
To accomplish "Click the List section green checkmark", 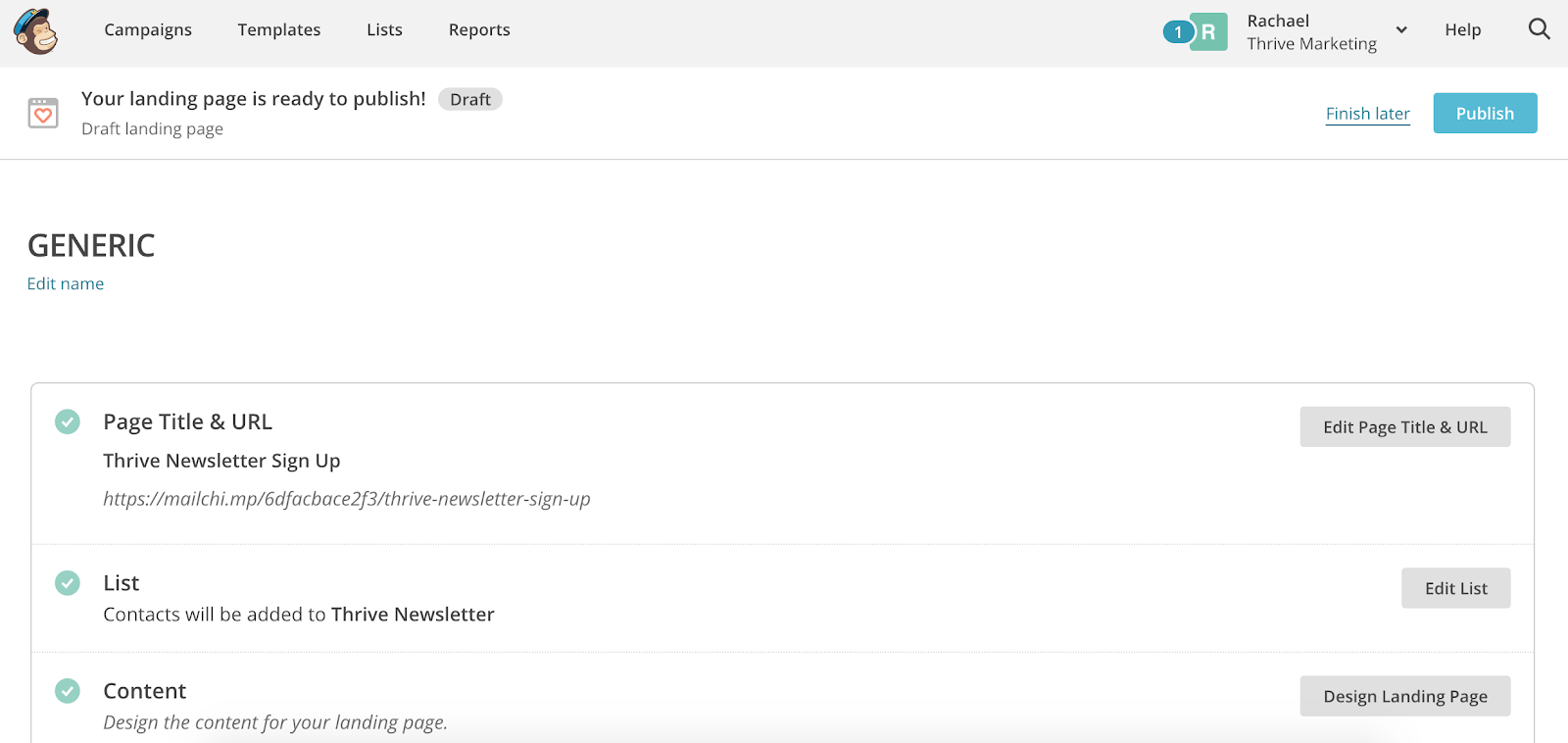I will [68, 583].
